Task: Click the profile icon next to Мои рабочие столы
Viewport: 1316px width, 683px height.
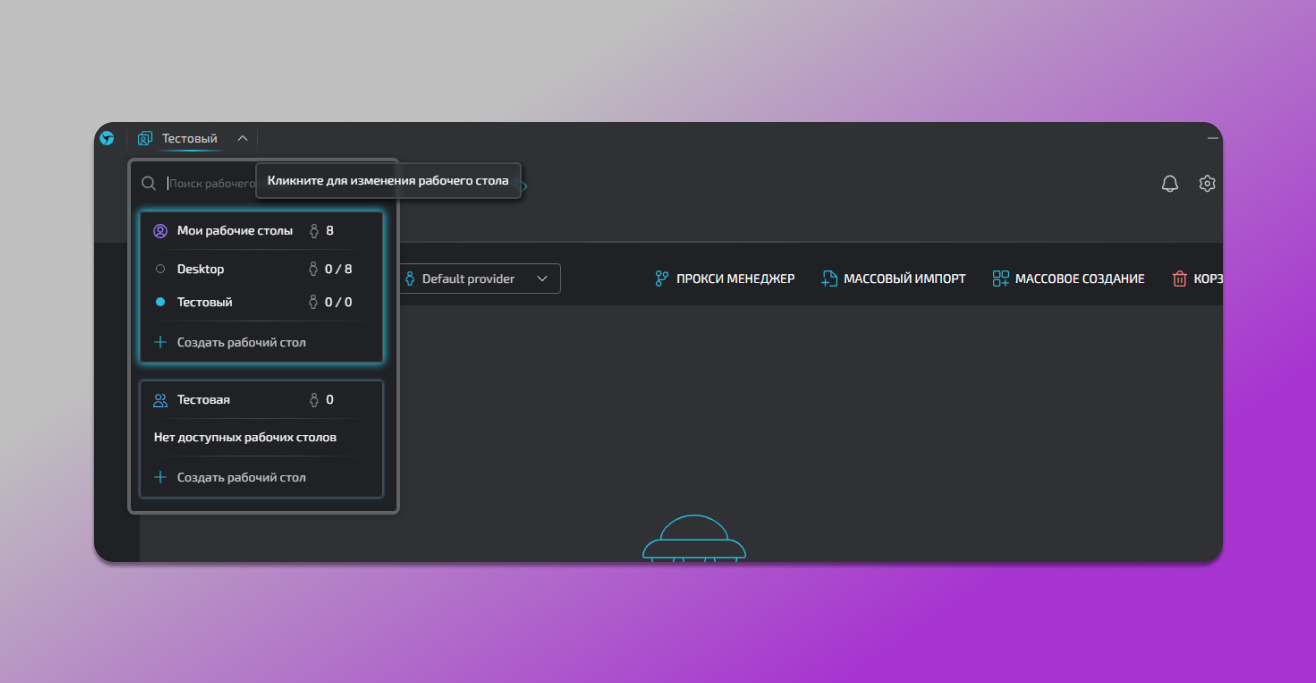Action: (x=160, y=231)
